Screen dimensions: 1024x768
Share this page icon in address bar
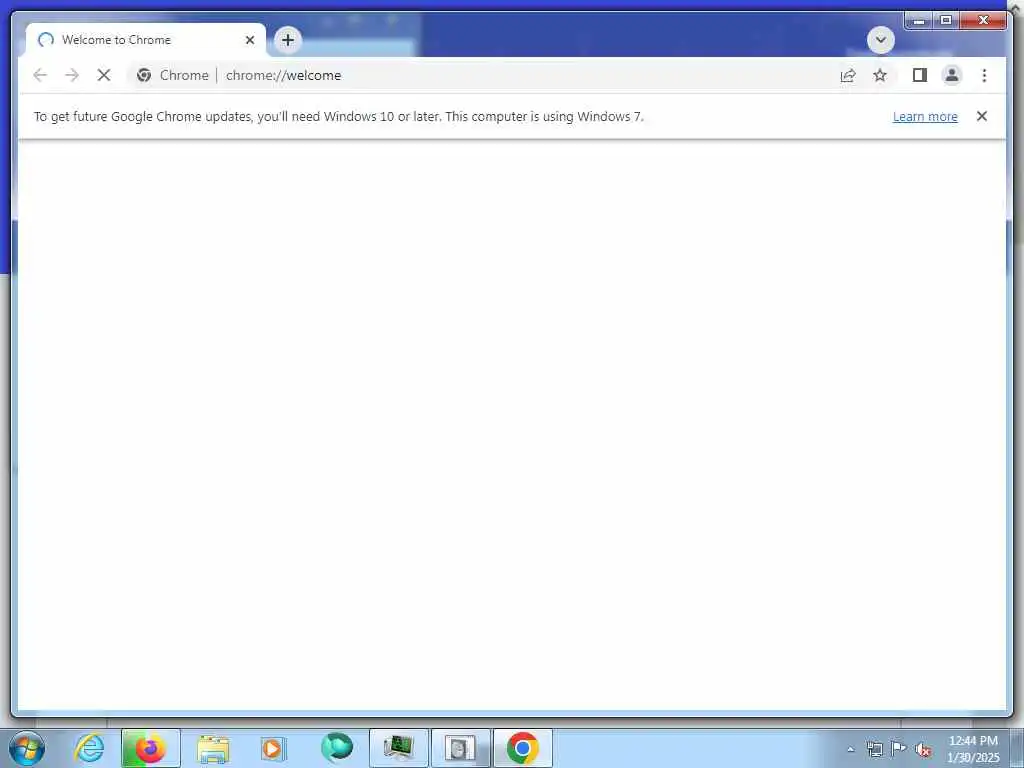(x=848, y=75)
